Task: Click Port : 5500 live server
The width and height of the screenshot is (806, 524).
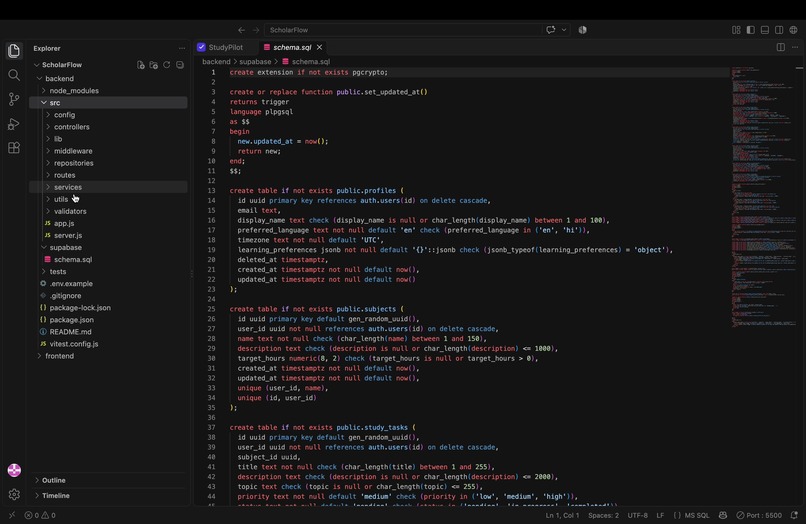Action: 759,515
